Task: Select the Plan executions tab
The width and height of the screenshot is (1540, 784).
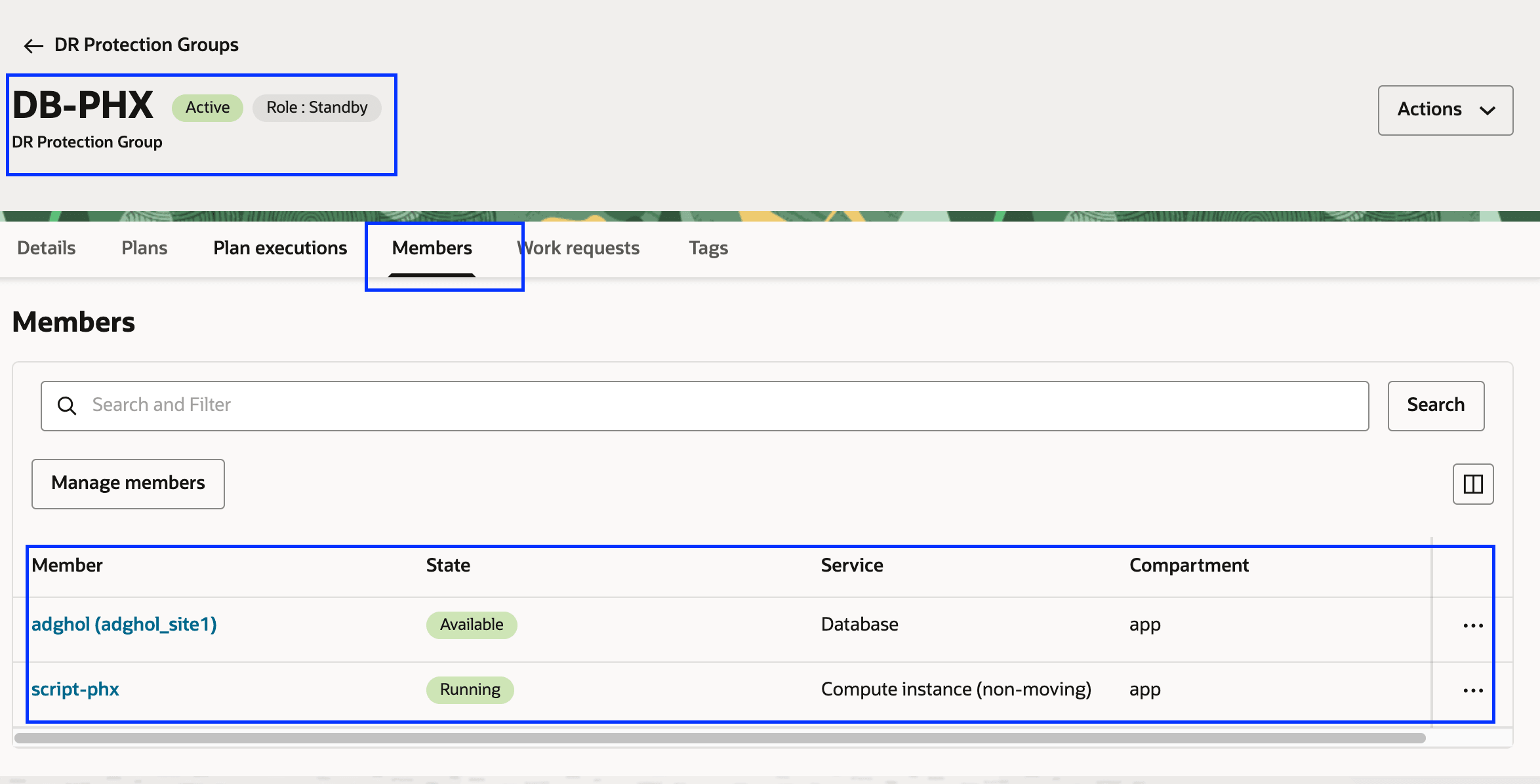Action: point(280,248)
